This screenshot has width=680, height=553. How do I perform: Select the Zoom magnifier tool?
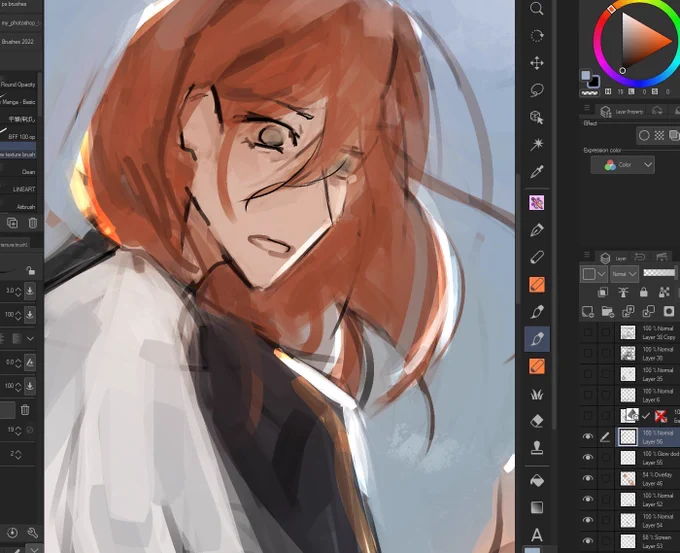pyautogui.click(x=537, y=8)
